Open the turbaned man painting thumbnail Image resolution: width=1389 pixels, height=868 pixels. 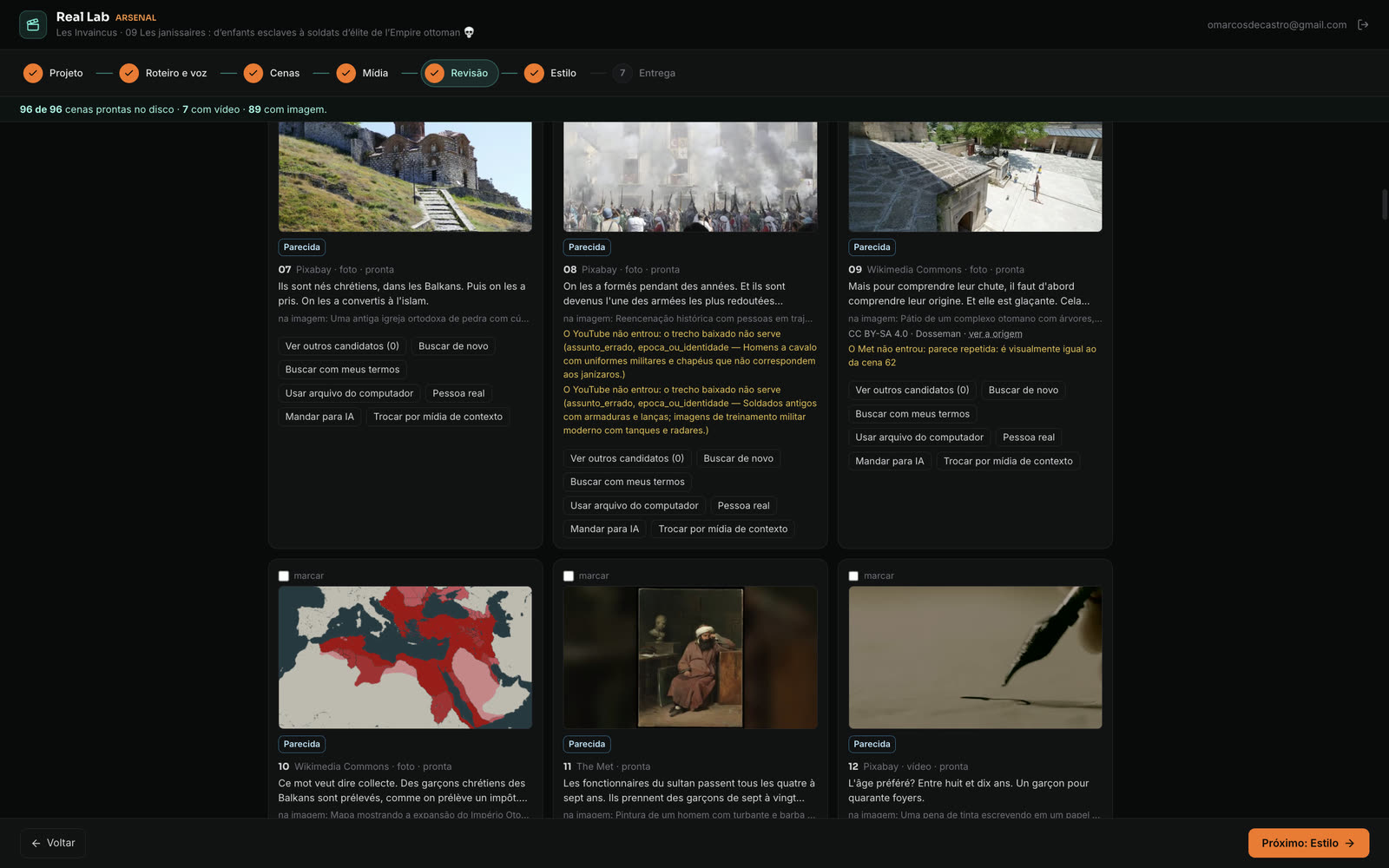pos(690,657)
